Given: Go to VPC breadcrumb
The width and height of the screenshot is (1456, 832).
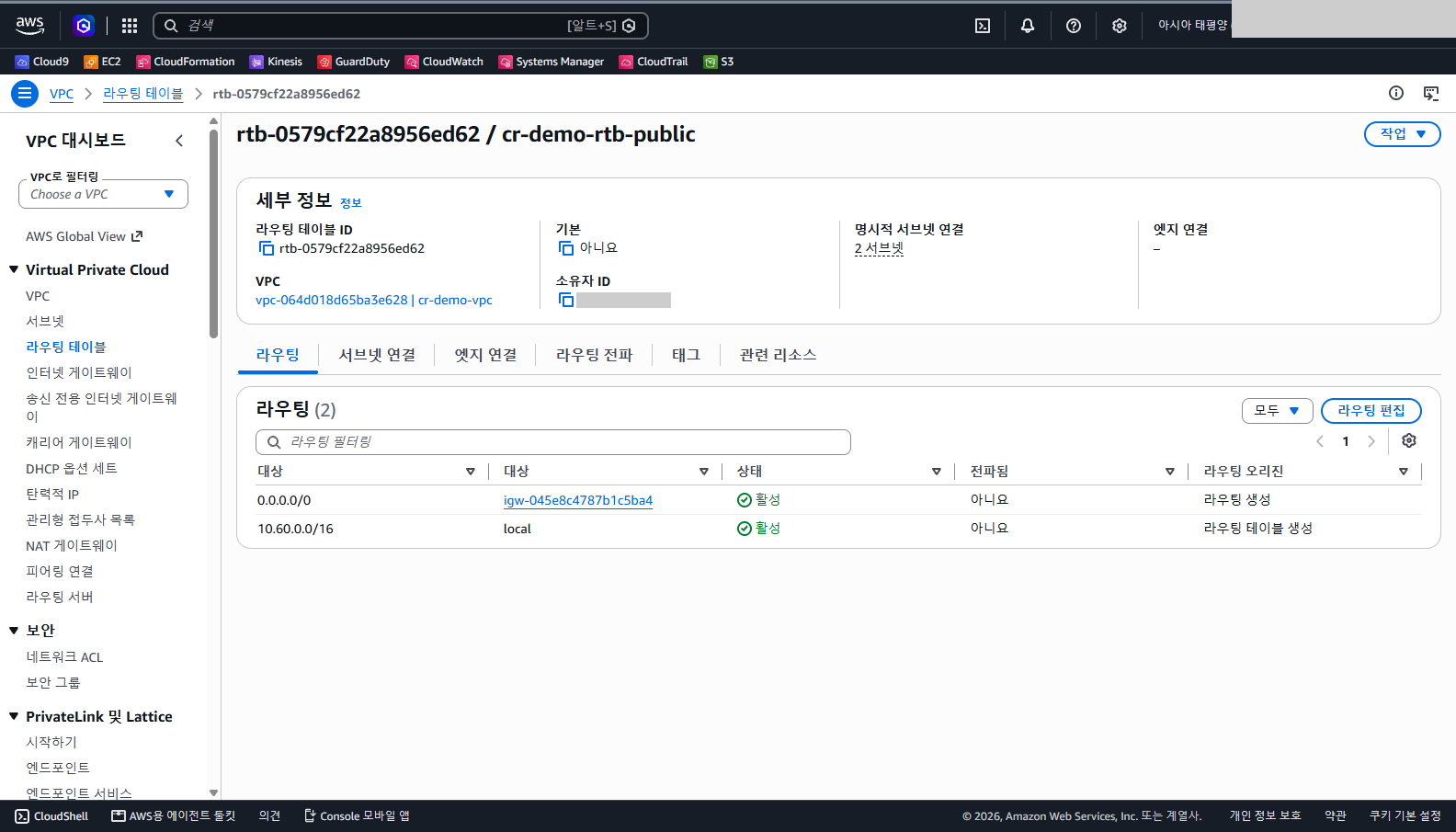Looking at the screenshot, I should 62,94.
